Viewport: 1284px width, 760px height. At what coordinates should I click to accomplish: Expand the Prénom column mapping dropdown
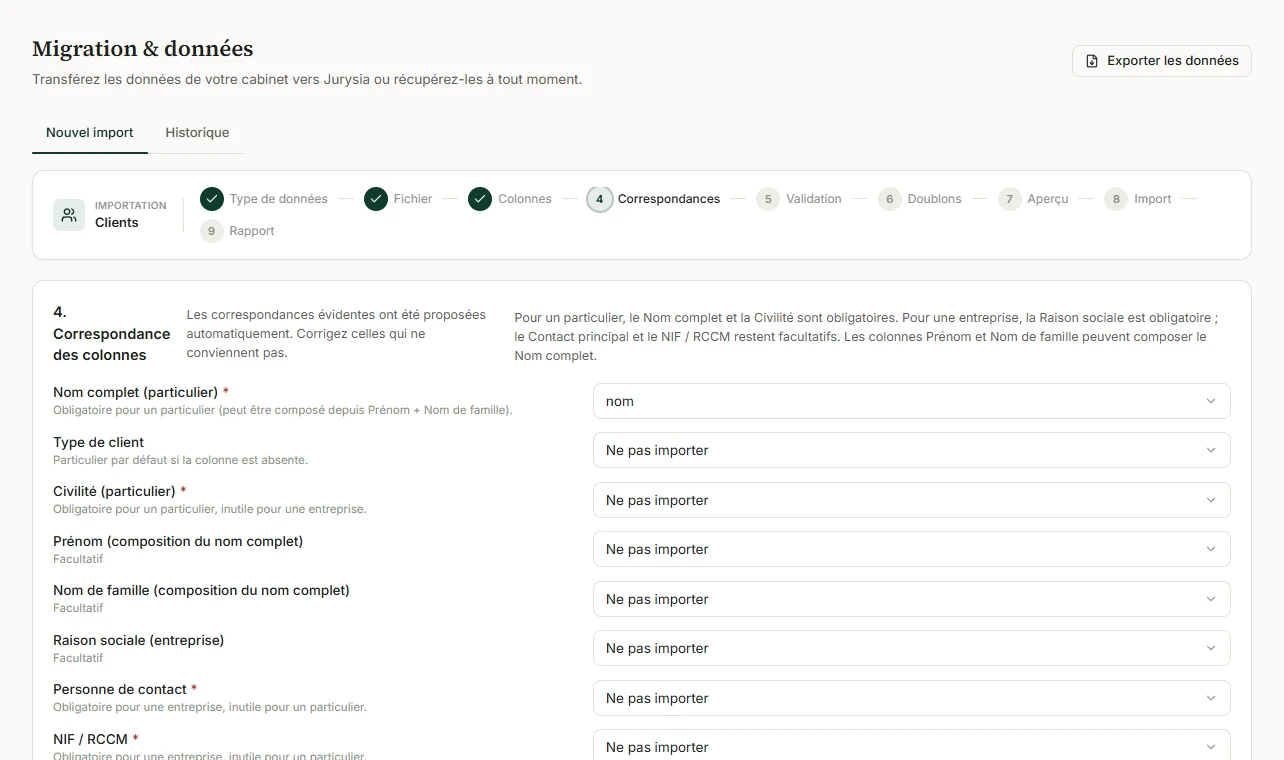click(x=912, y=549)
